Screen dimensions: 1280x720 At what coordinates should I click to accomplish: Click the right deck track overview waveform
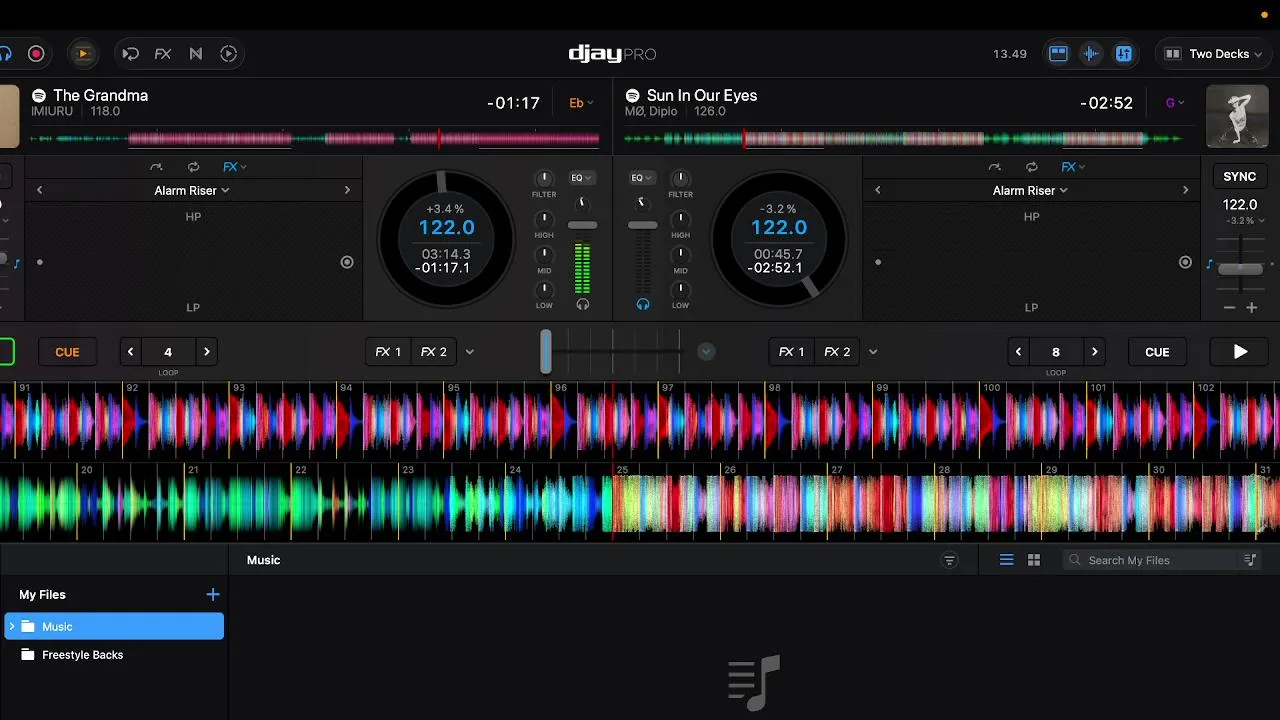[x=904, y=139]
